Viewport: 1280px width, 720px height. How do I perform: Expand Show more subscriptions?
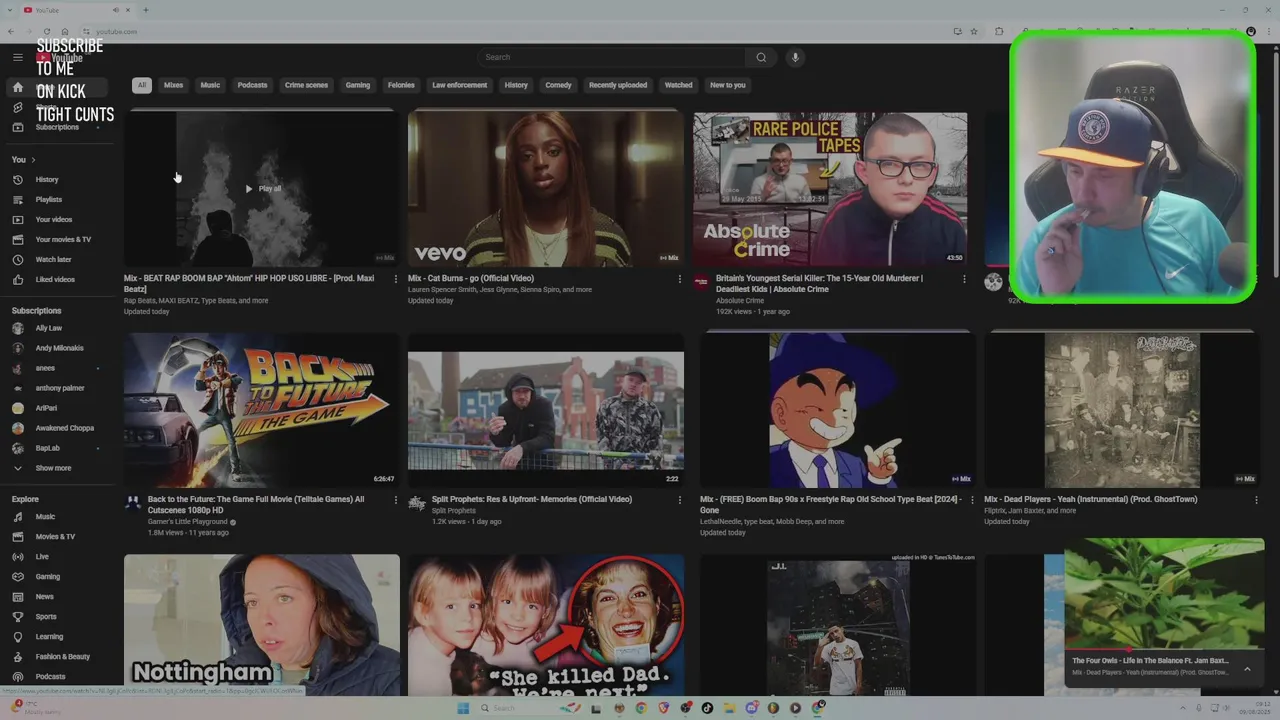coord(59,468)
